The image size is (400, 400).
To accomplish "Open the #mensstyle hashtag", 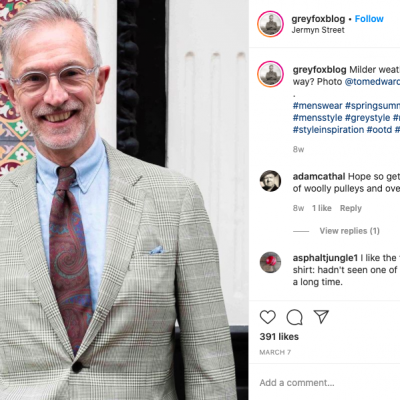I will point(317,118).
